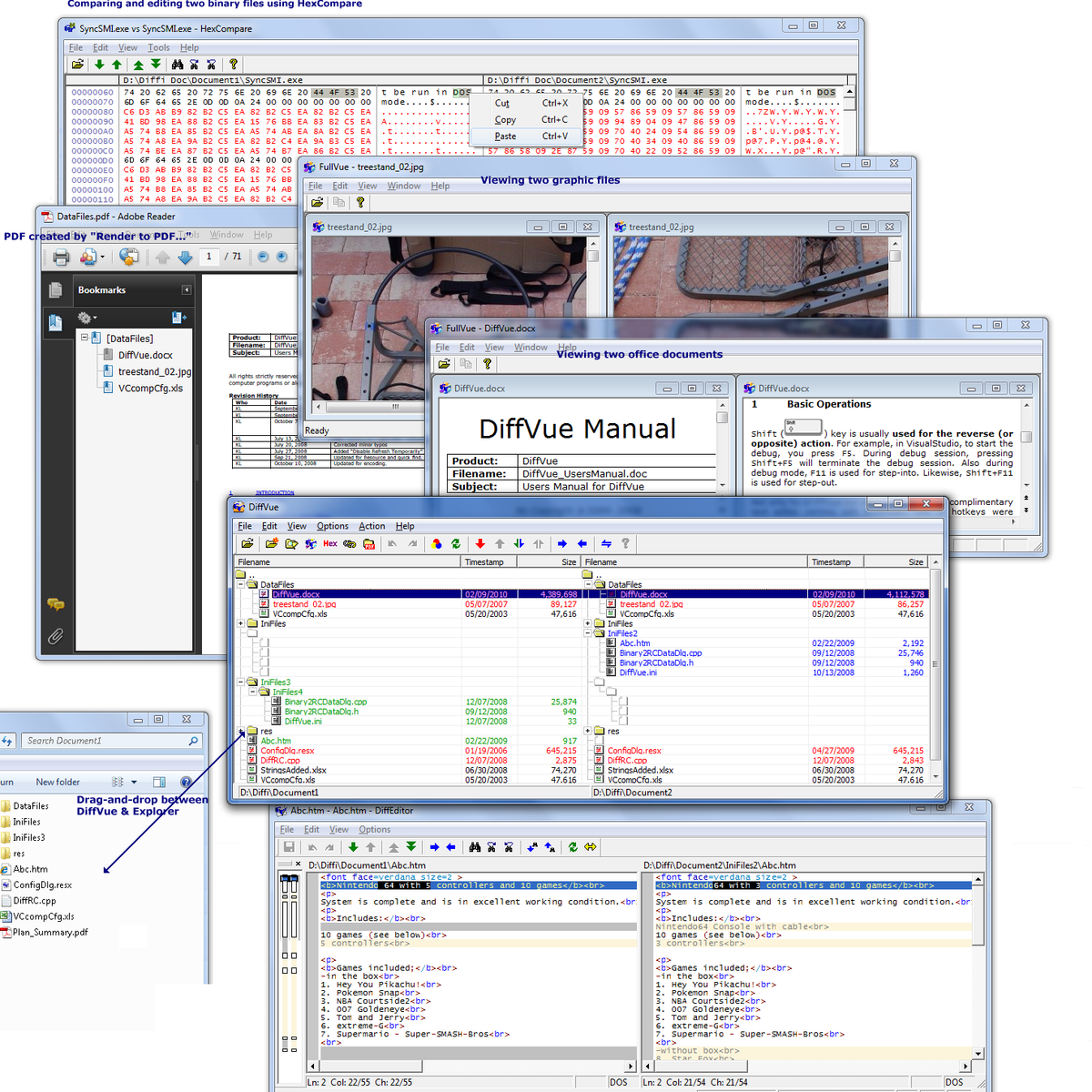
Task: Select DiffVue.ini in DiffVue right pane
Action: 638,672
